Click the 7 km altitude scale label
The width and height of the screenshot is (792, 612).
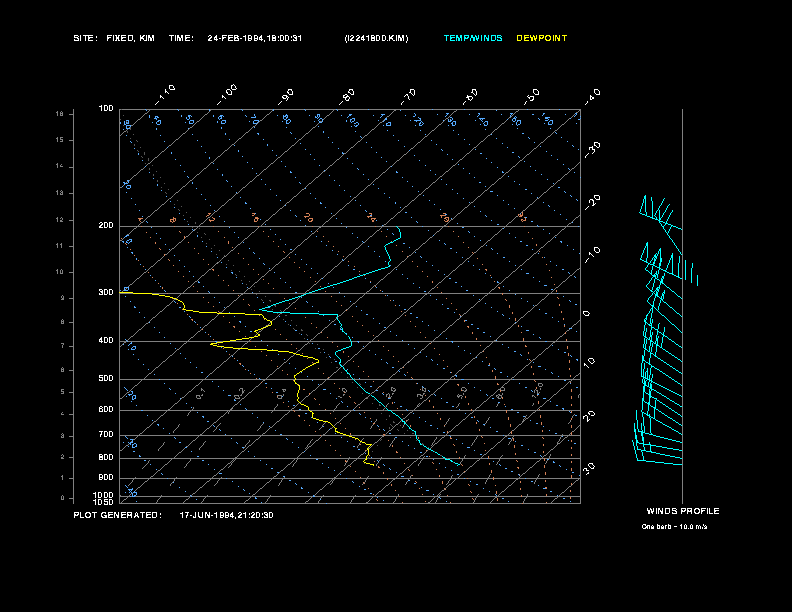click(63, 346)
